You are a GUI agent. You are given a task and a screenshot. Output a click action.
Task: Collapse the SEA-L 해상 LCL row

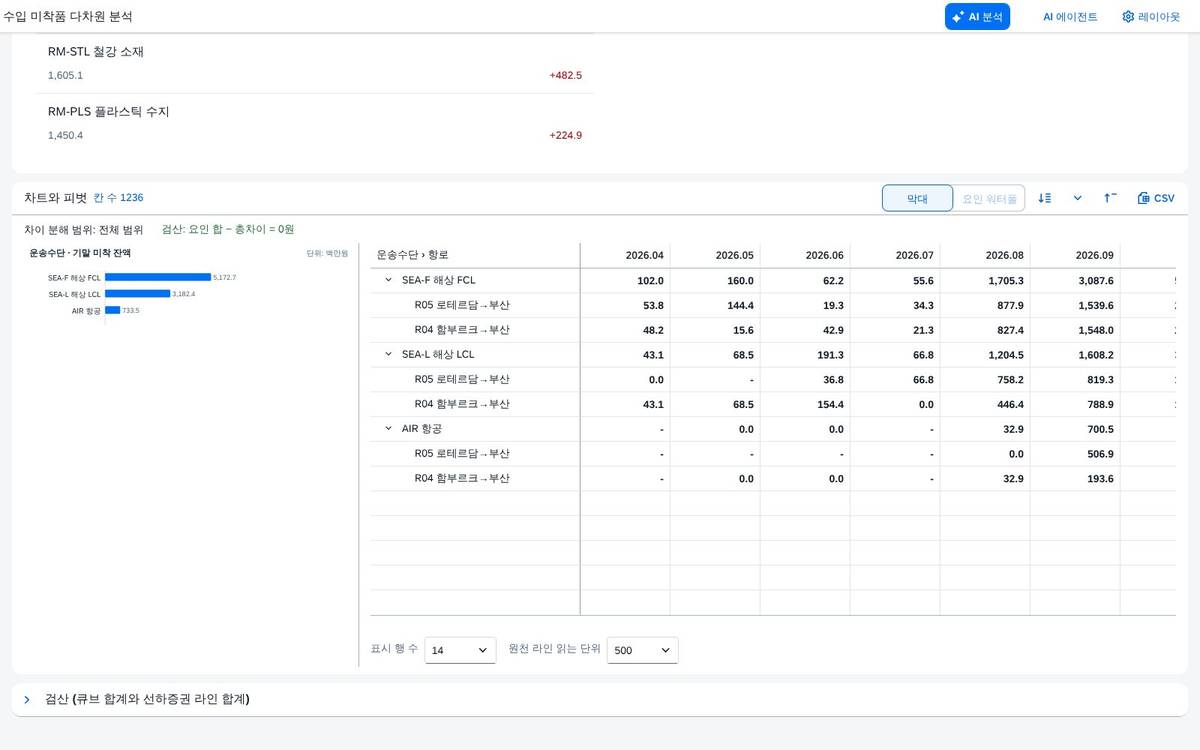coord(388,354)
